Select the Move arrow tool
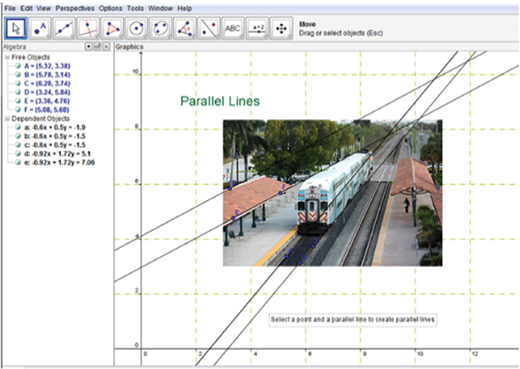 [16, 29]
